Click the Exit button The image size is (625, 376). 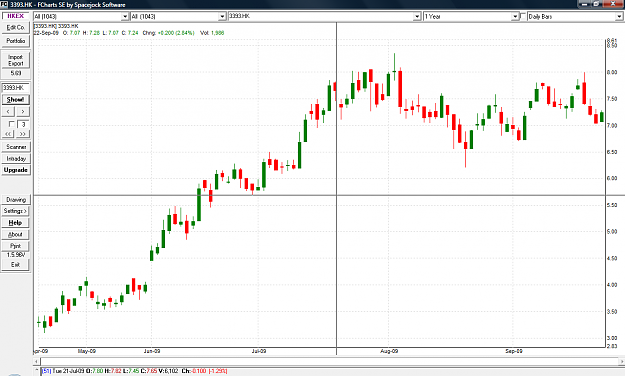click(x=16, y=265)
